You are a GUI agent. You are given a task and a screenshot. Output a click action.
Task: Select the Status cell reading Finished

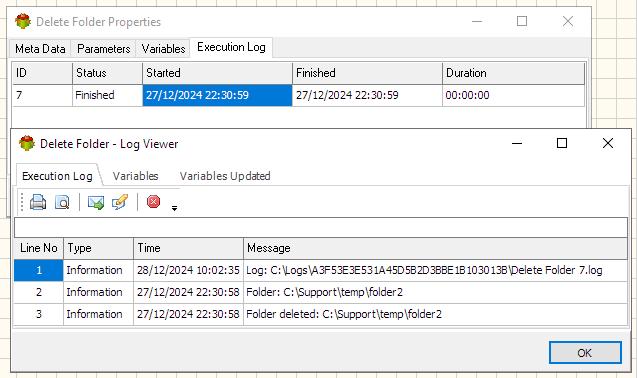[107, 95]
